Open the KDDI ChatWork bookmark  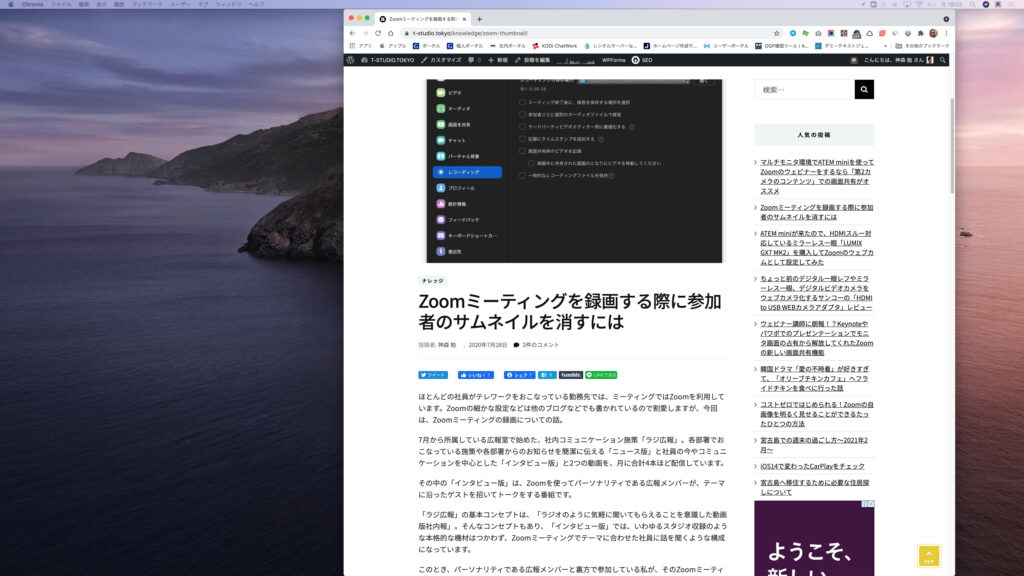554,46
